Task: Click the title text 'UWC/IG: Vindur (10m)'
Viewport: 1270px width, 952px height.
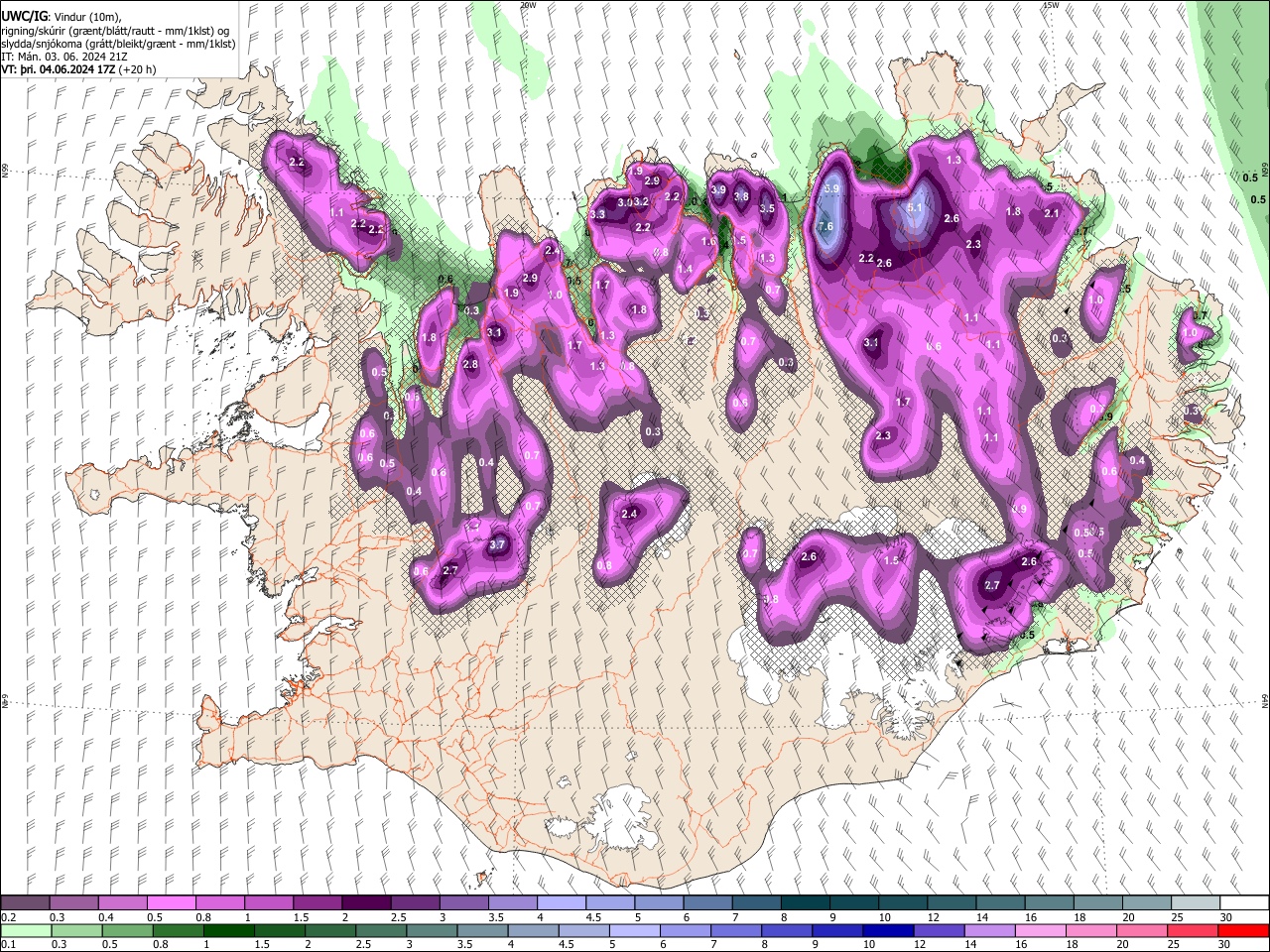Action: click(x=61, y=16)
